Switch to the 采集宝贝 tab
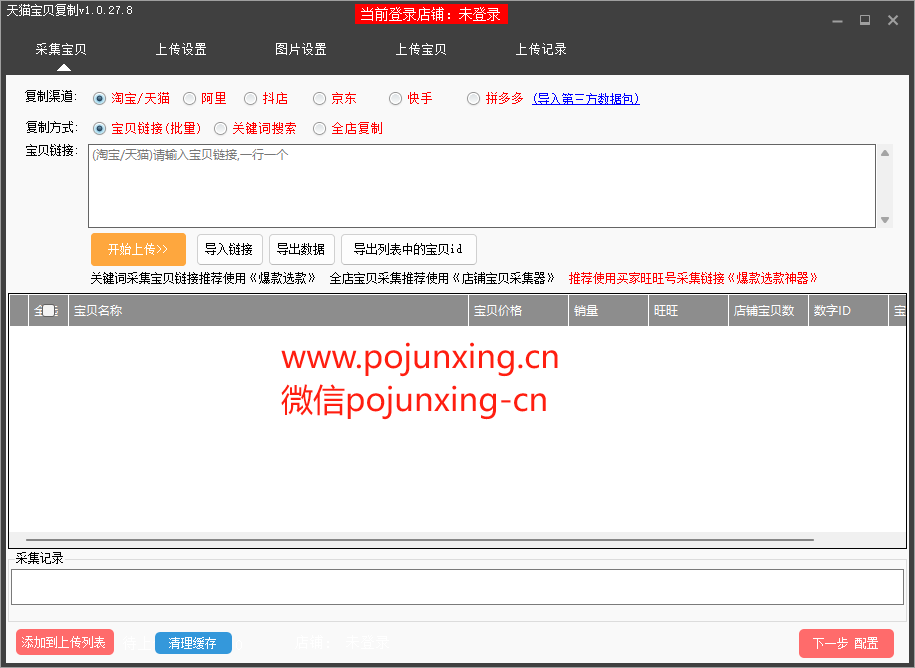 click(61, 50)
